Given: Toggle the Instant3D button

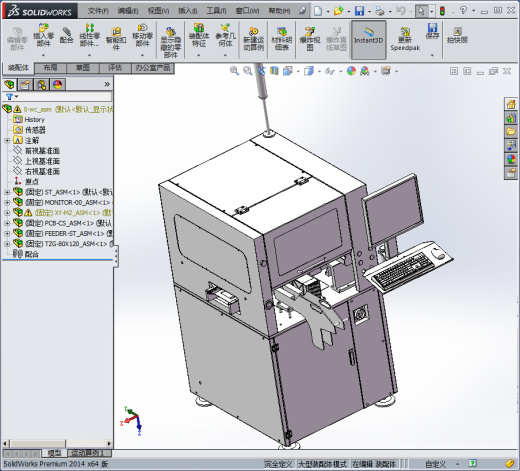Looking at the screenshot, I should click(368, 39).
